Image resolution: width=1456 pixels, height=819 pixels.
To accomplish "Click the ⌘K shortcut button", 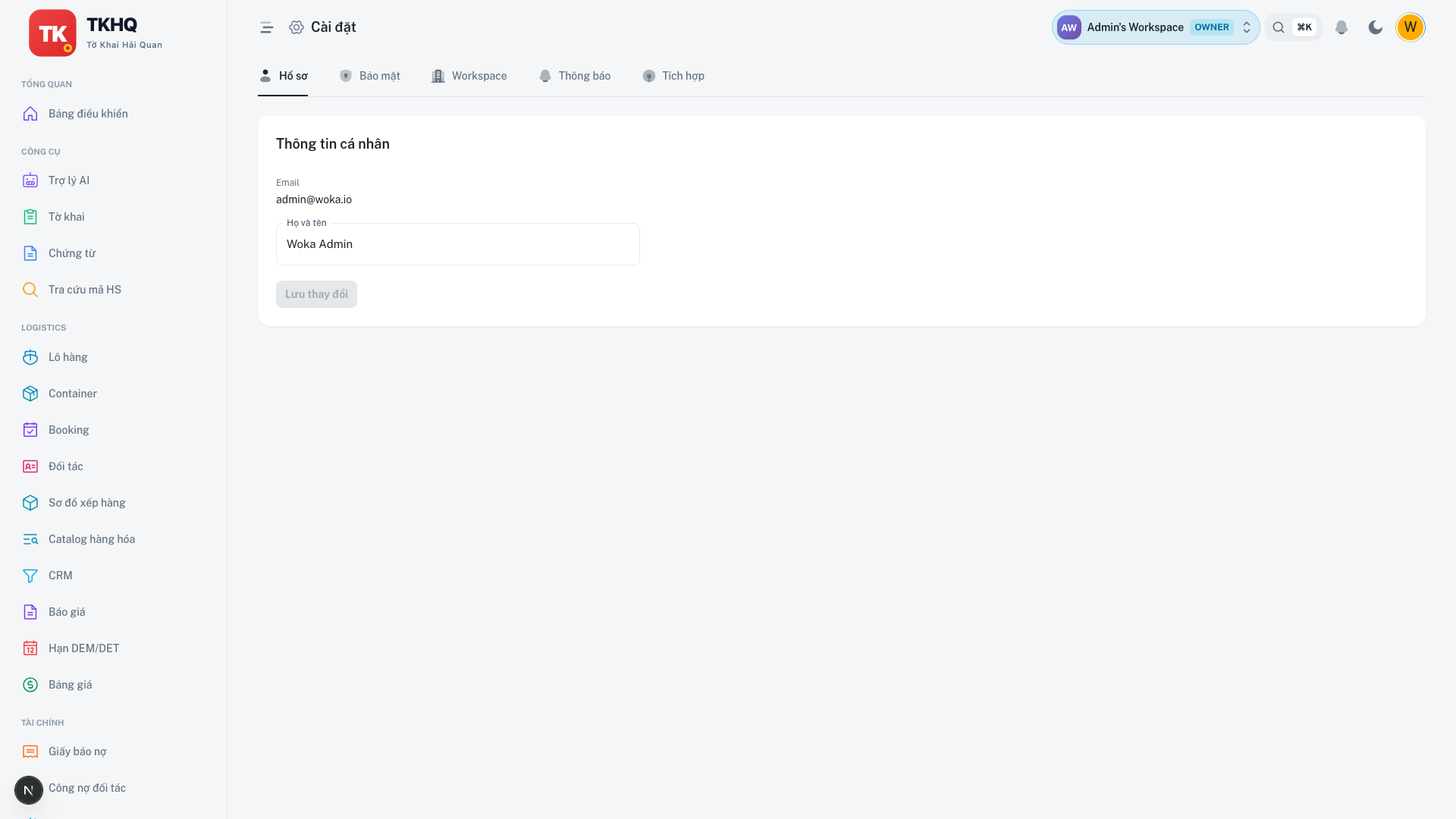I will tap(1304, 27).
